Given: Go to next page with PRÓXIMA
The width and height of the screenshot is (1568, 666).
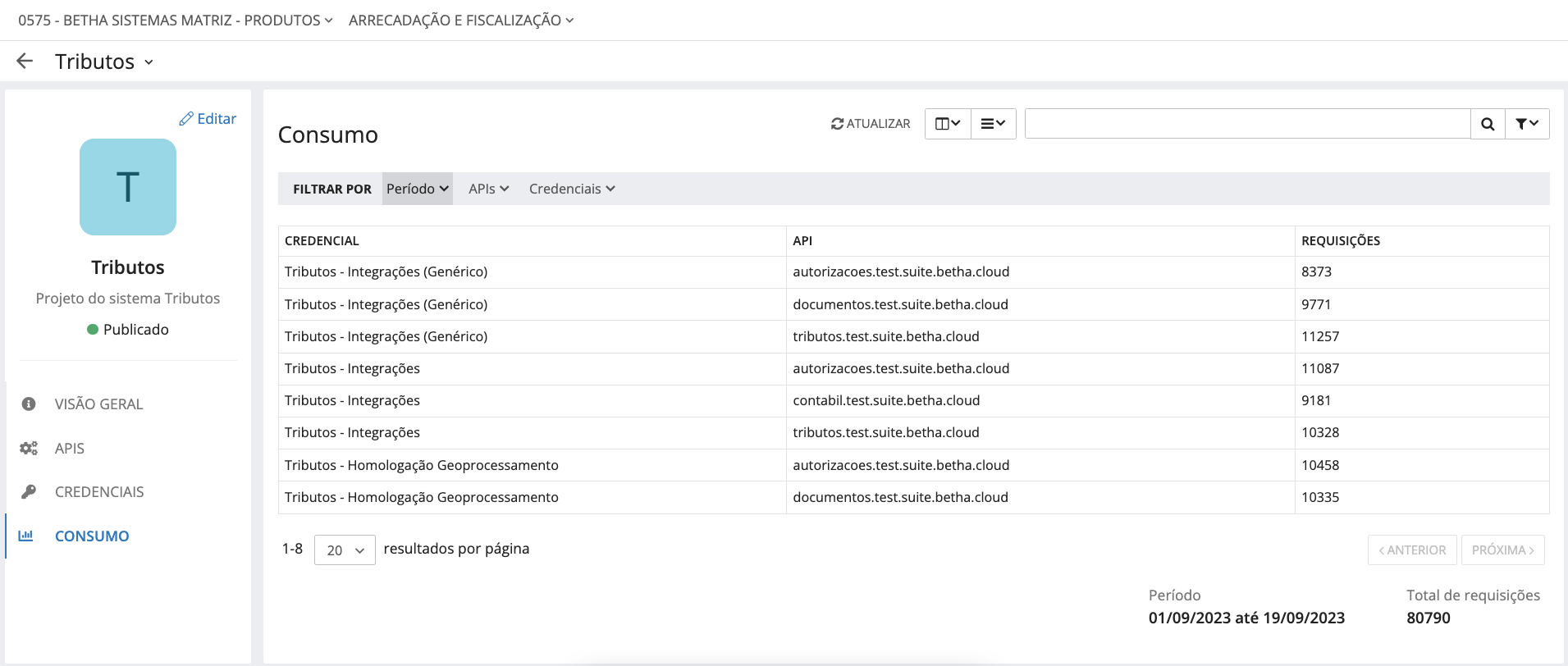Looking at the screenshot, I should coord(1503,550).
